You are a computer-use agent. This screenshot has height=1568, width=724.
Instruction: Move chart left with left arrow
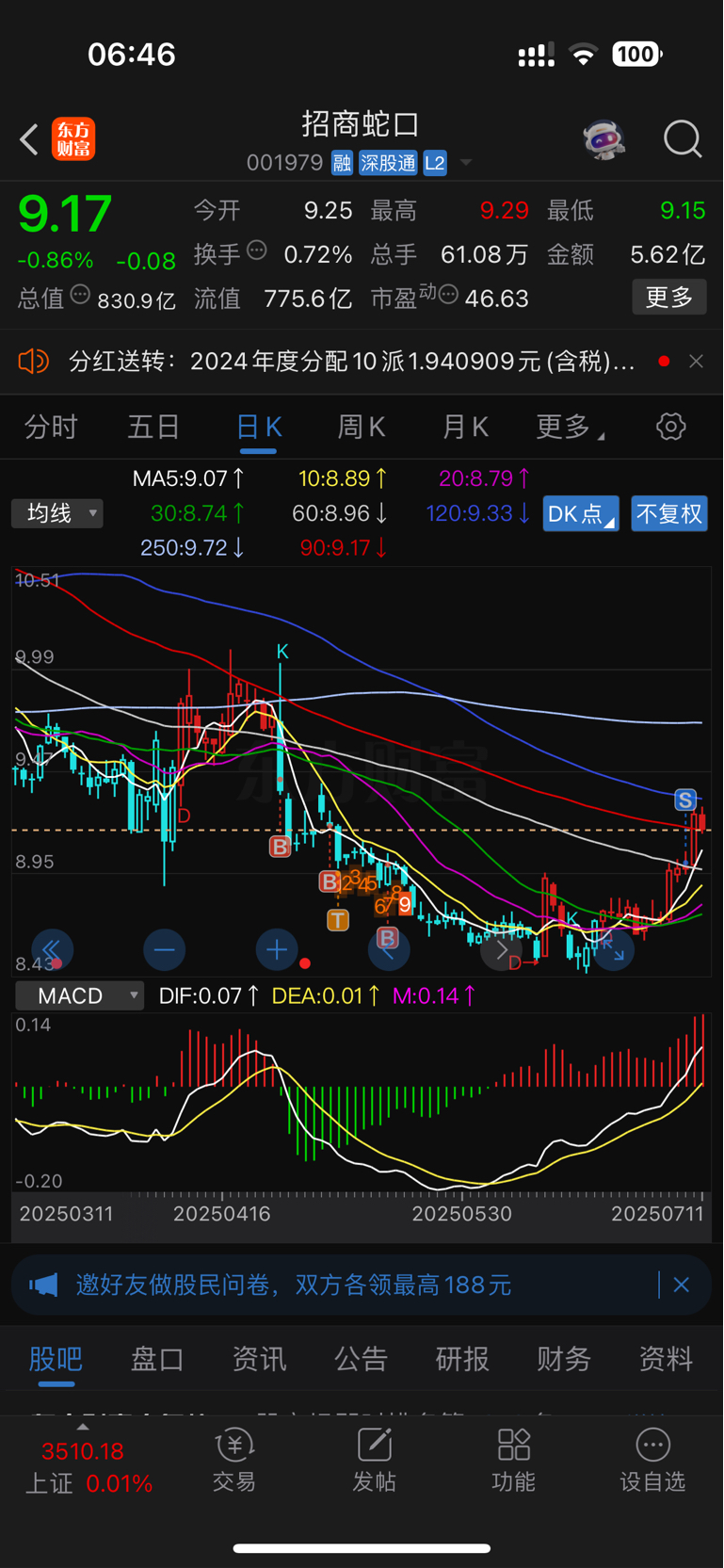[x=388, y=949]
